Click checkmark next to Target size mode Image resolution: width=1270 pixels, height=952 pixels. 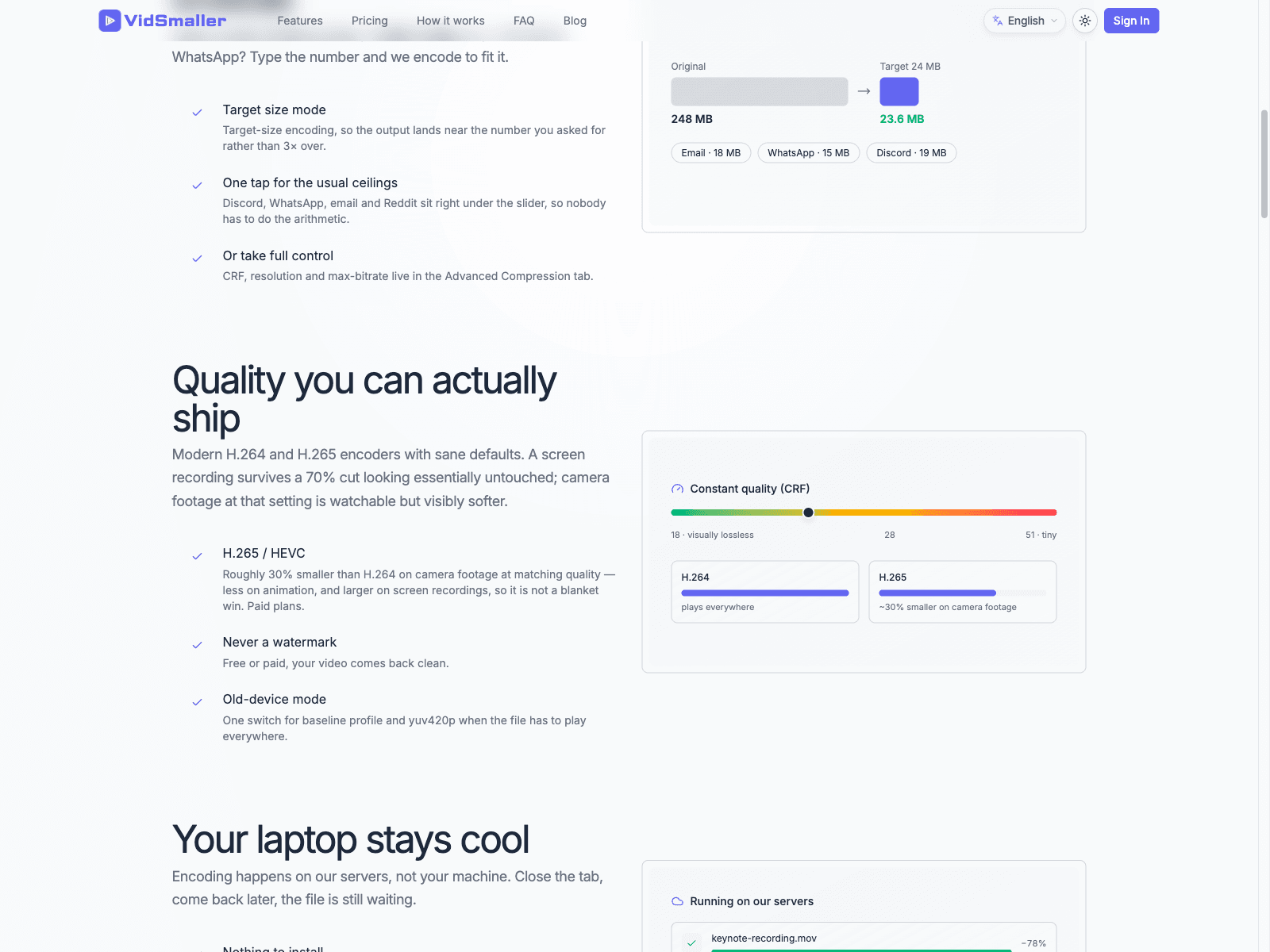coord(197,113)
